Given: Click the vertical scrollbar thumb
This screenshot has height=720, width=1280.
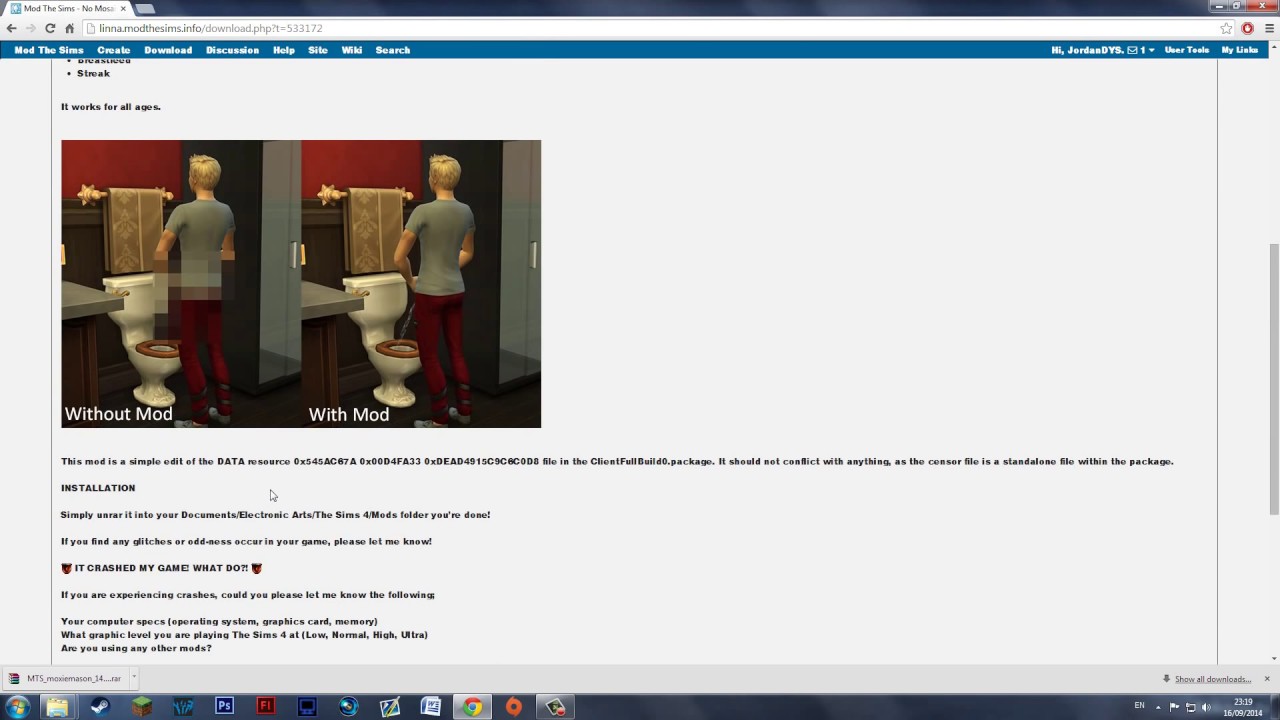Looking at the screenshot, I should [x=1273, y=380].
